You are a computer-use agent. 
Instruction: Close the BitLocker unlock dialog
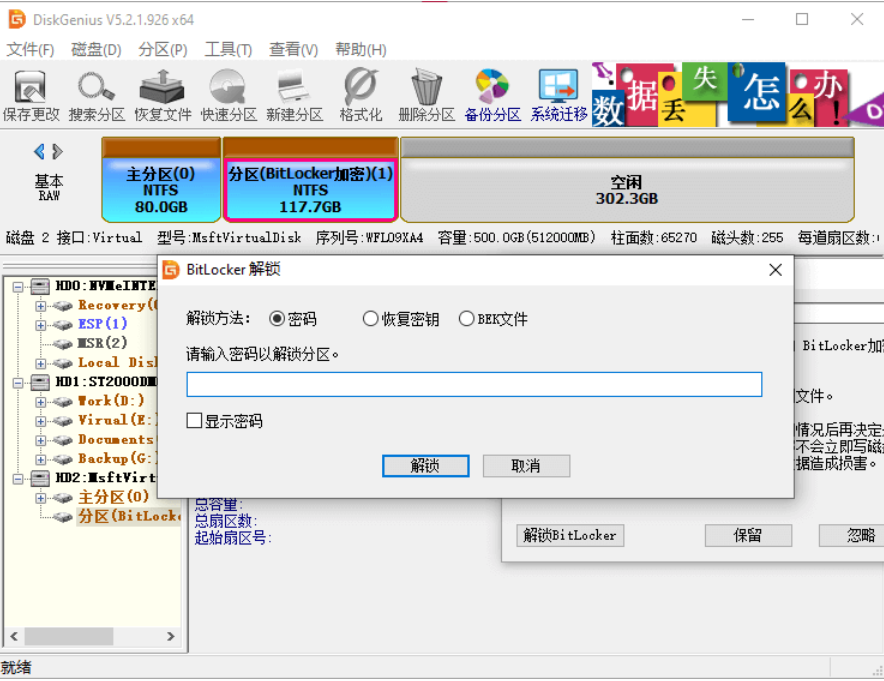coord(775,270)
